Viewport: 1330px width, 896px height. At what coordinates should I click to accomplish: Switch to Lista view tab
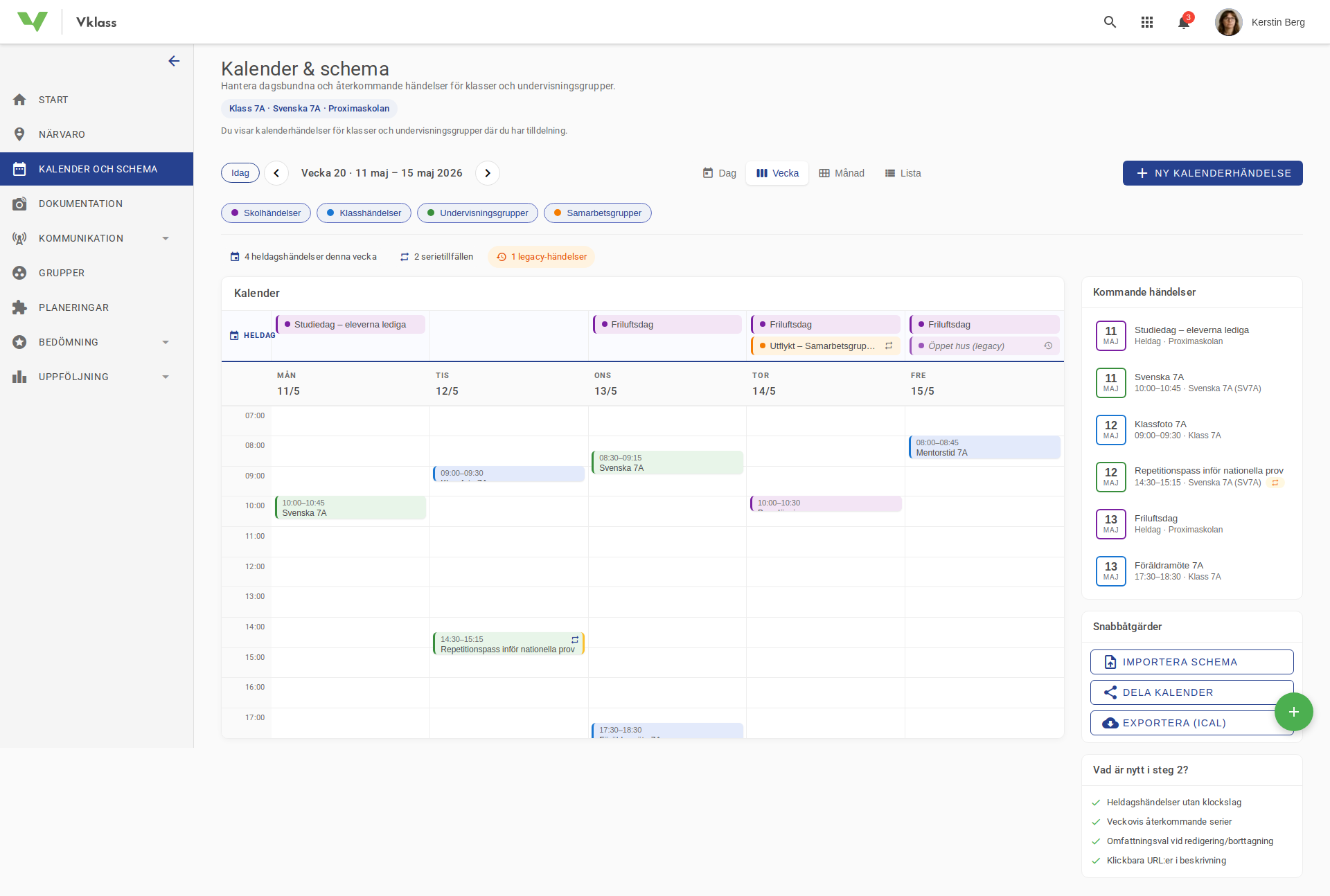(x=903, y=173)
